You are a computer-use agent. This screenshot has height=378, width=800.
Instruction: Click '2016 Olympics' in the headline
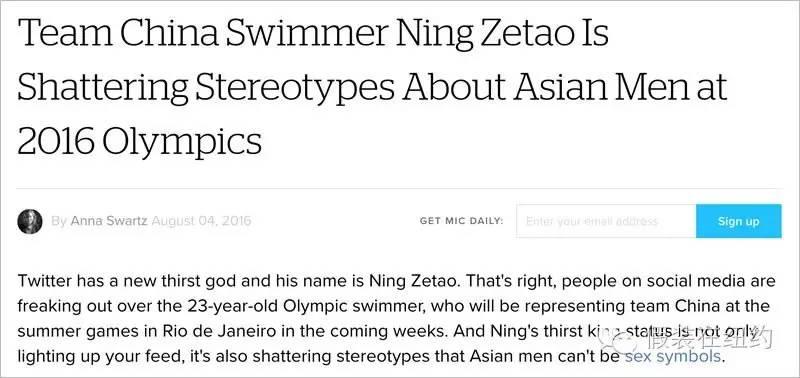(x=139, y=140)
